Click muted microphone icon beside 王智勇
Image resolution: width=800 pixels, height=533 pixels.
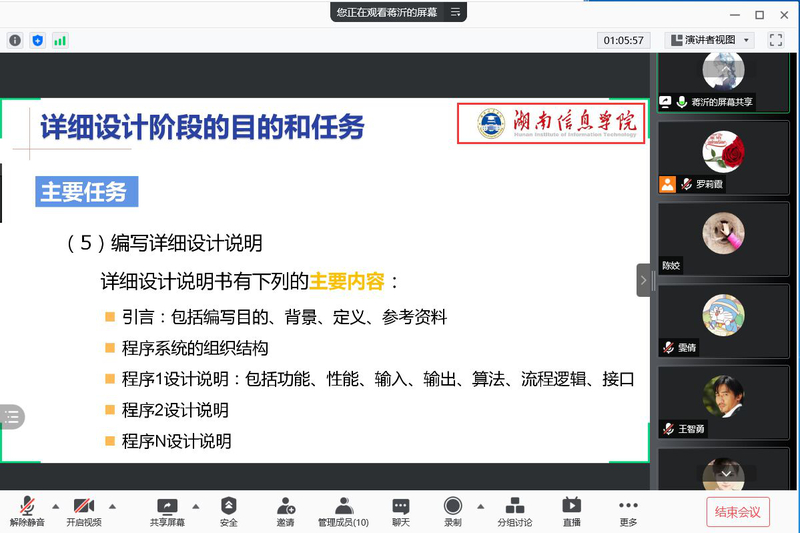tap(668, 429)
